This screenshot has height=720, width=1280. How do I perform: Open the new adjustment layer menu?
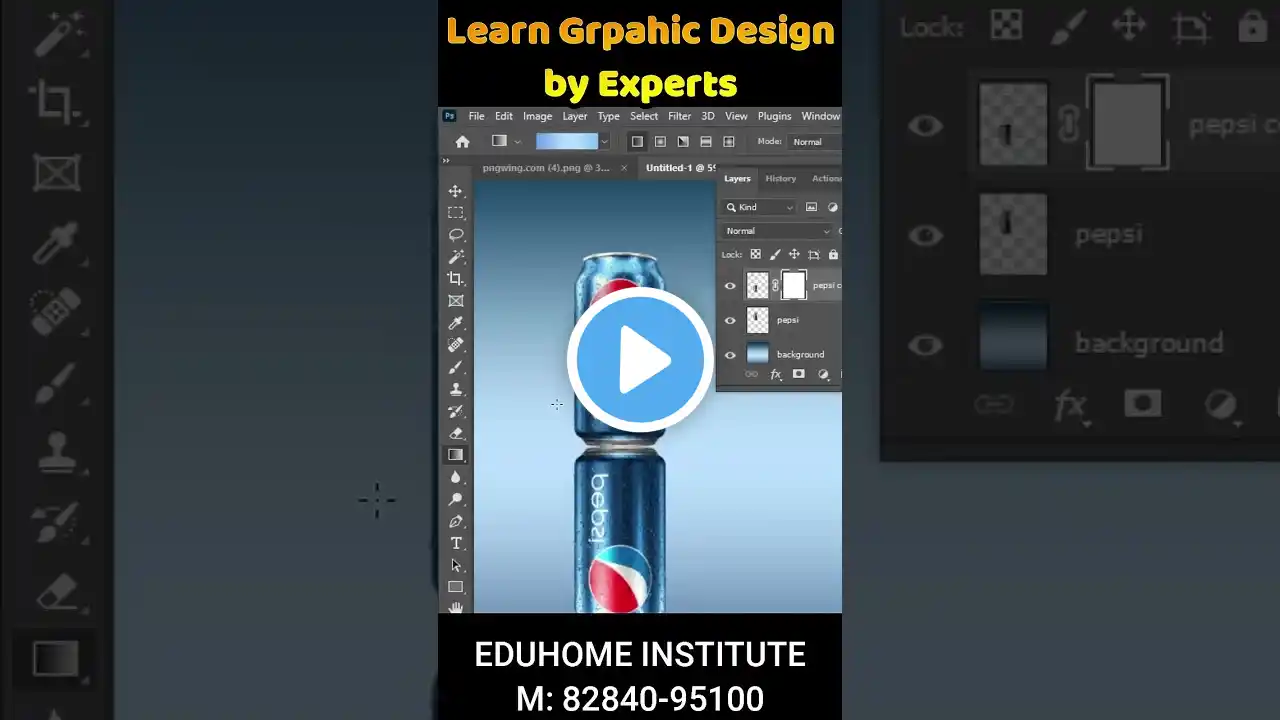(x=823, y=374)
